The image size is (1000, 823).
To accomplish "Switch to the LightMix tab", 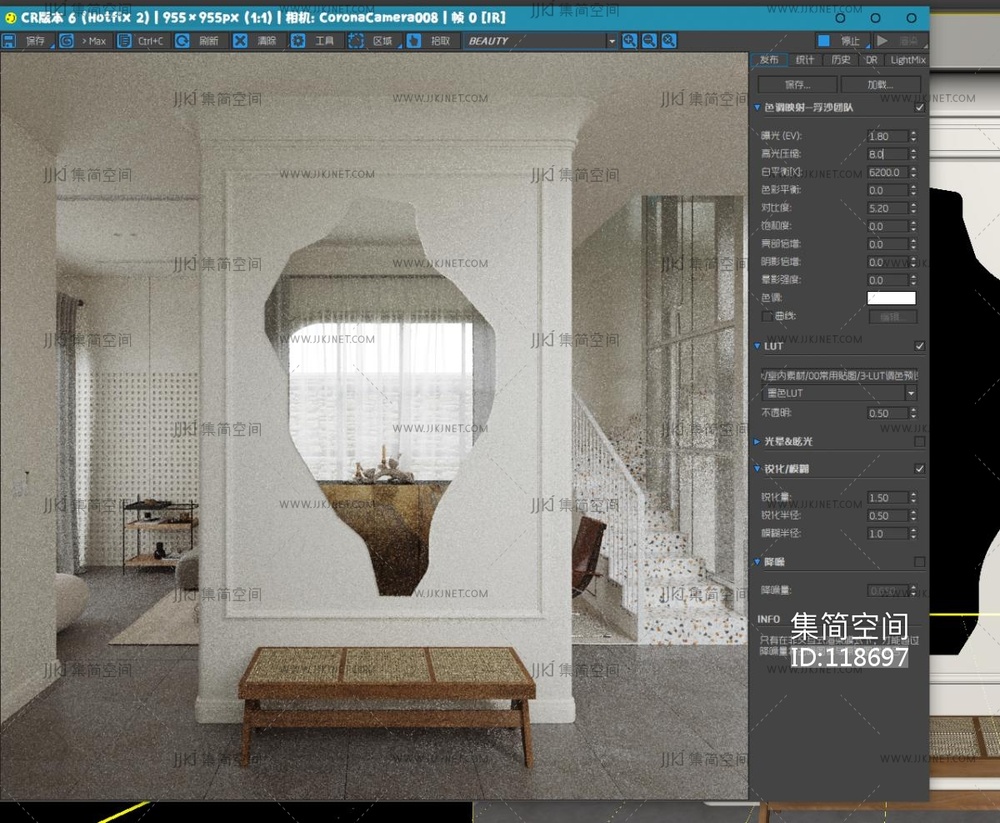I will [908, 60].
